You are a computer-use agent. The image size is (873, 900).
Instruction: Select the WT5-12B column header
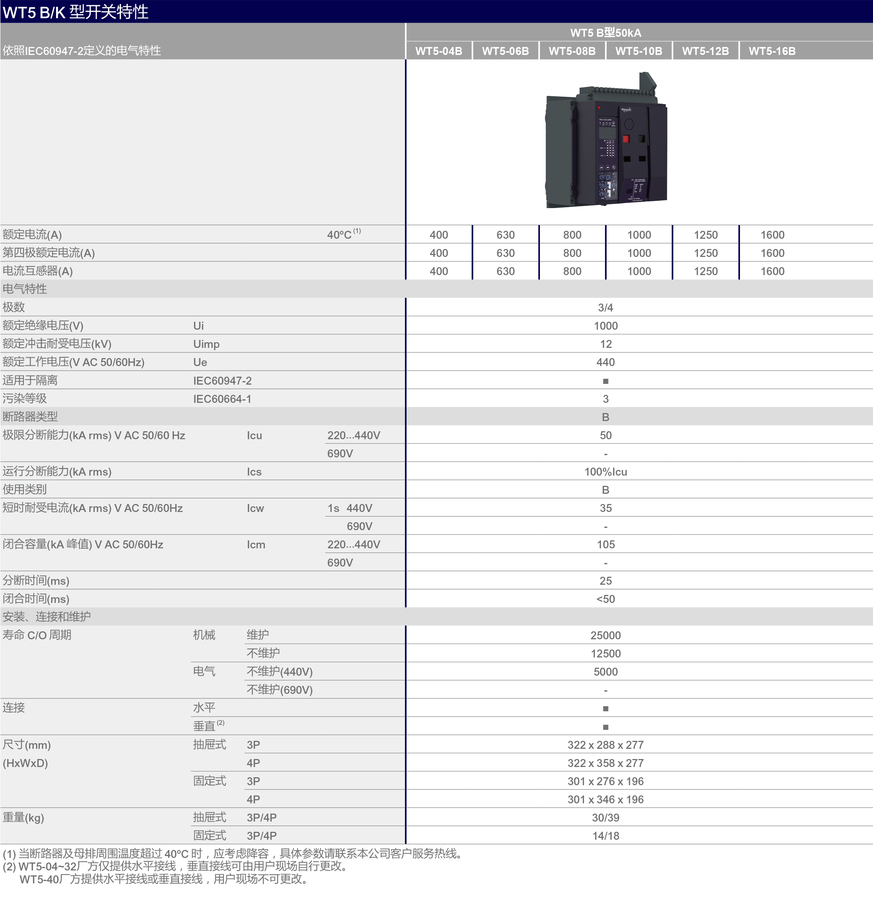pyautogui.click(x=705, y=51)
